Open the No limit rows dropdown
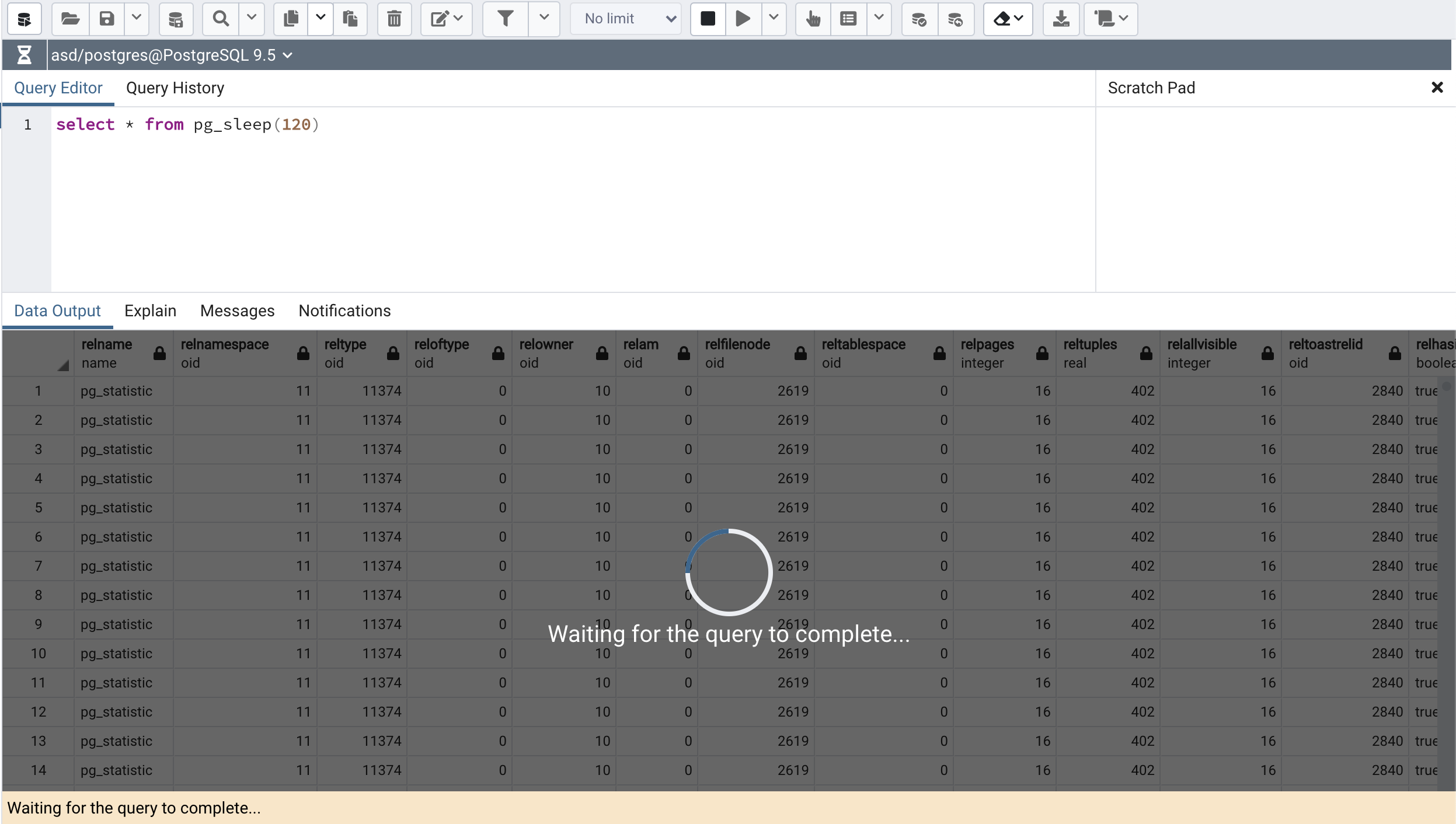The height and width of the screenshot is (824, 1456). click(626, 19)
